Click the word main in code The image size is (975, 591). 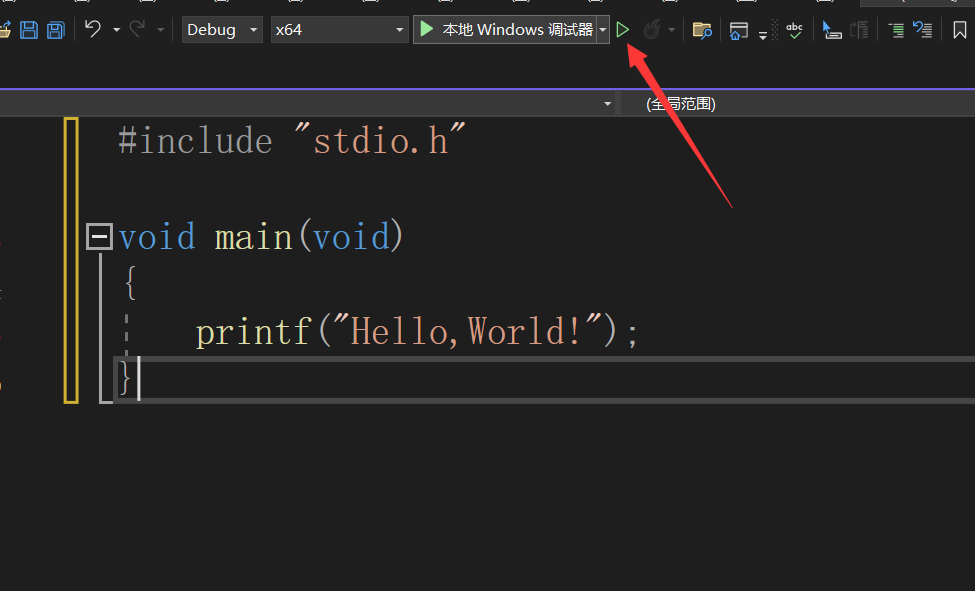click(253, 238)
